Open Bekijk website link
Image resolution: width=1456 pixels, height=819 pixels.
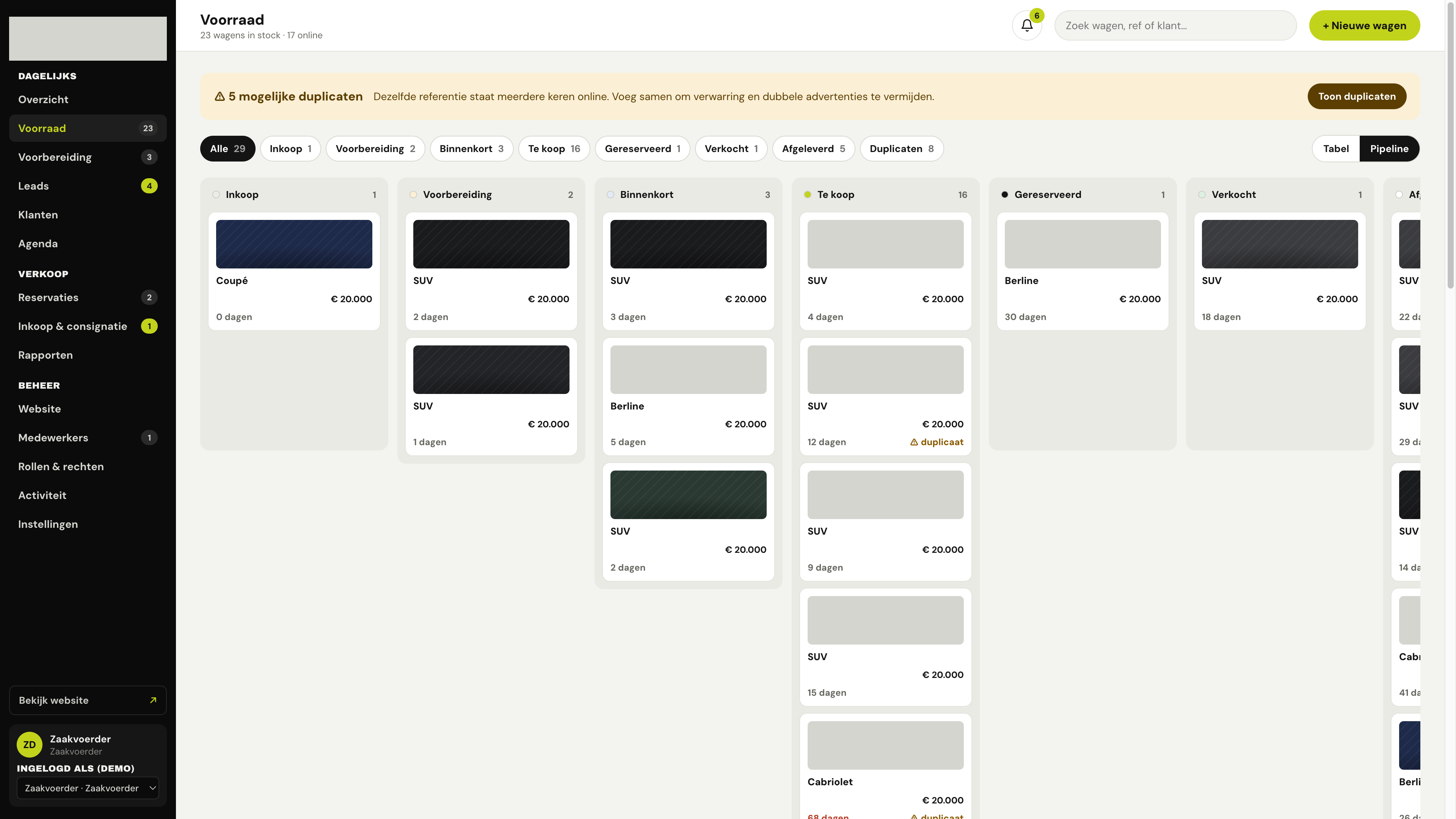coord(88,700)
